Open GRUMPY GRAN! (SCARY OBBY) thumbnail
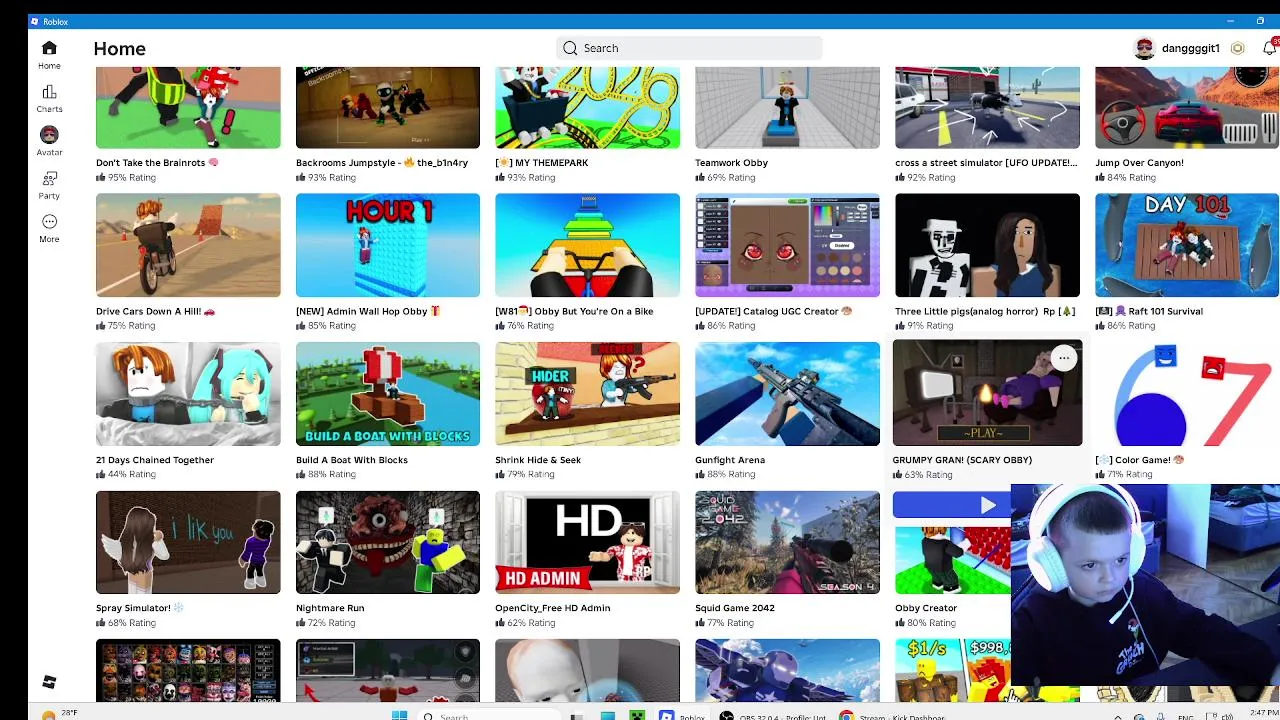Screen dimensions: 1280x720 [x=987, y=393]
